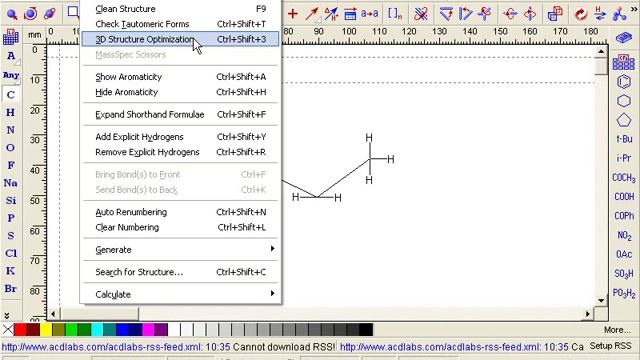Insert COCH3 radical group
The image size is (640, 360).
624,178
